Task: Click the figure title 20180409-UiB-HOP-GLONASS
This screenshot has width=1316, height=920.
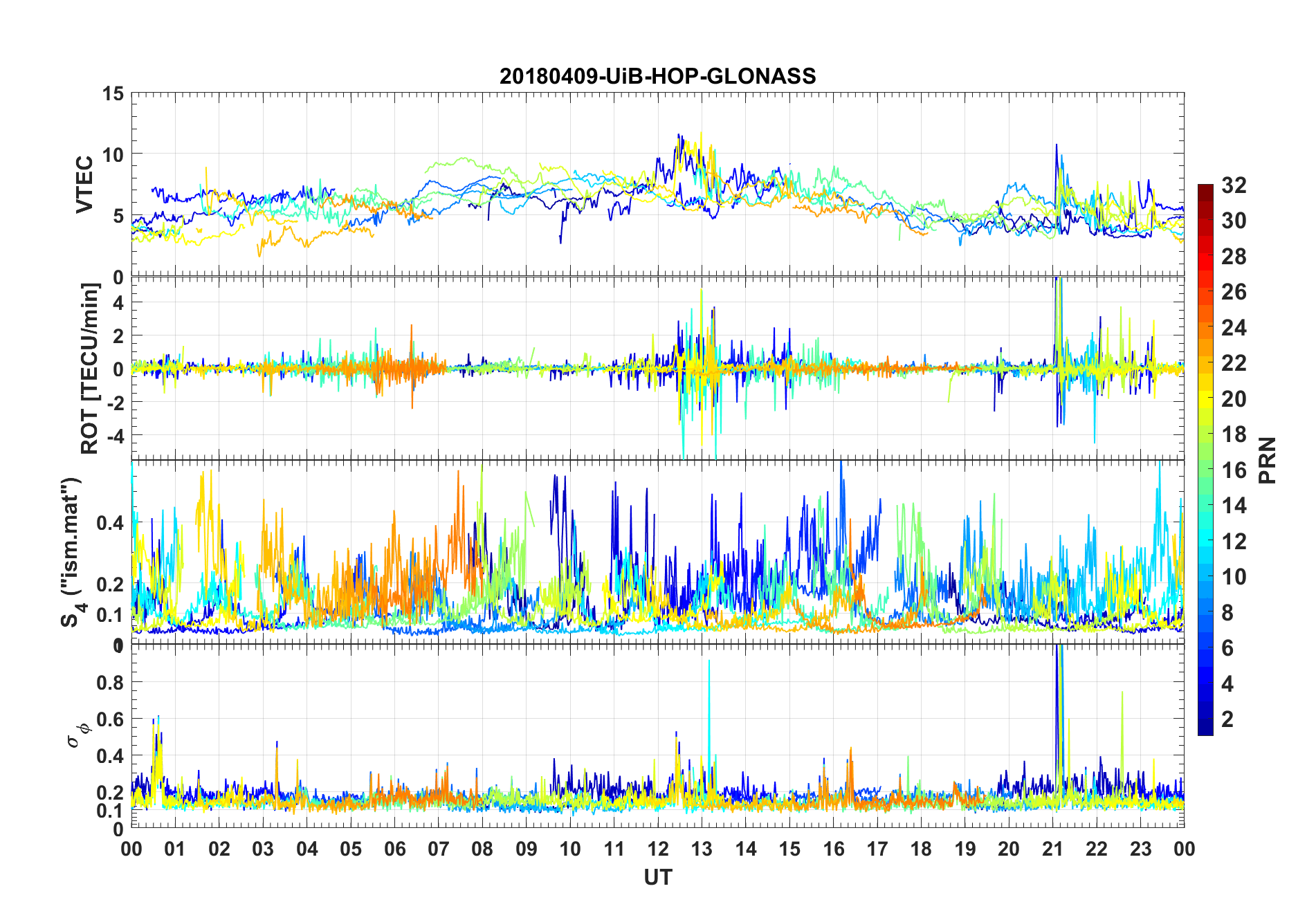Action: tap(657, 75)
